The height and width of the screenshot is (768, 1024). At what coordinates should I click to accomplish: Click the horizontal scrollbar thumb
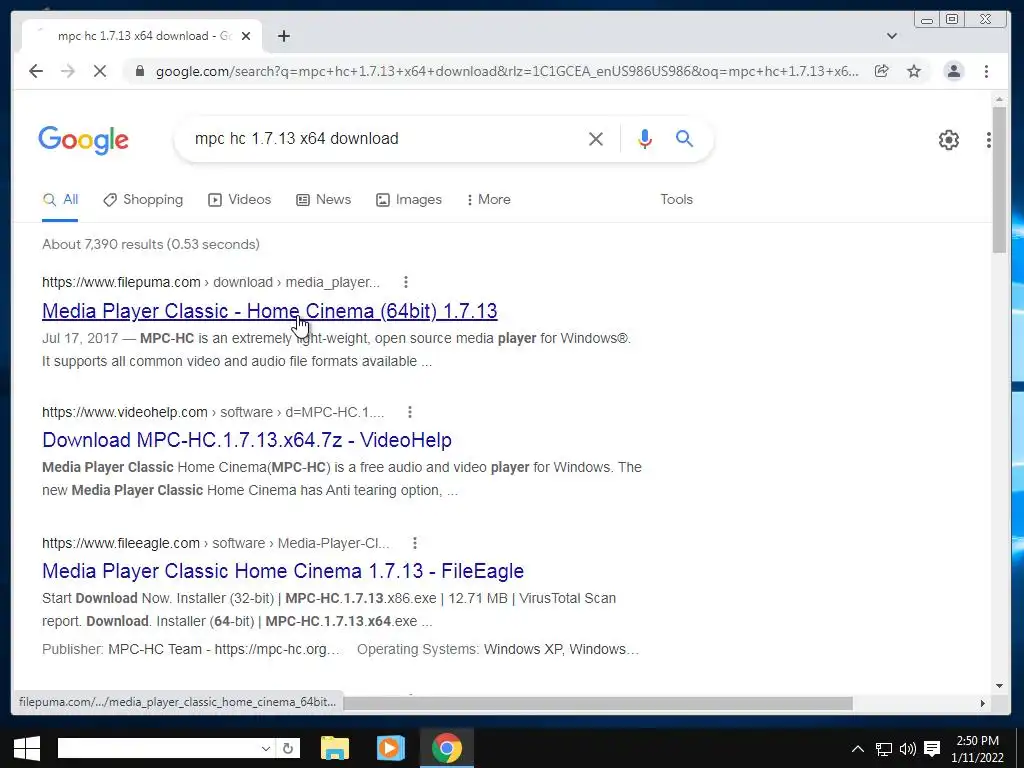598,703
